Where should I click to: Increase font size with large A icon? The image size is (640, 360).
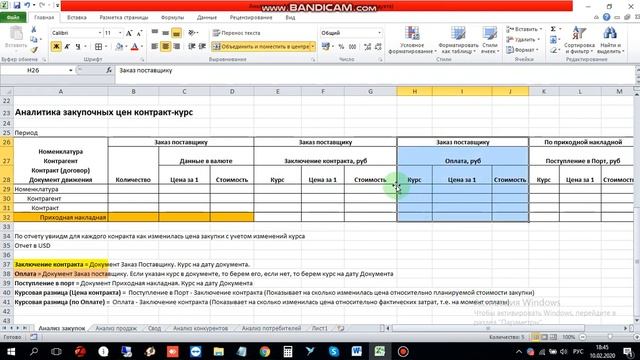pyautogui.click(x=129, y=33)
